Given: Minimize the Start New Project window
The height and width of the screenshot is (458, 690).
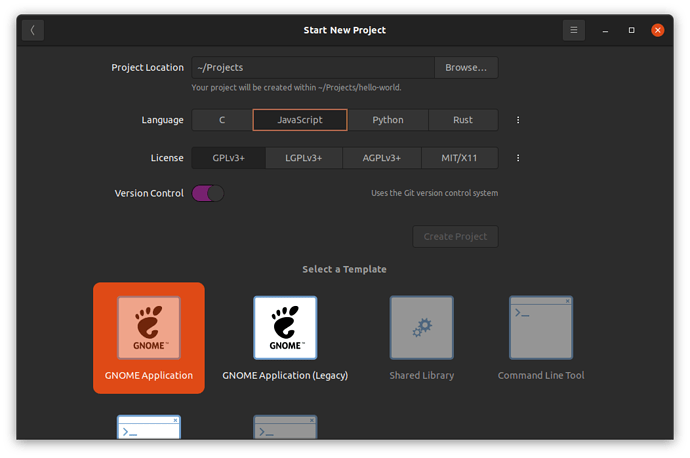Looking at the screenshot, I should click(605, 30).
